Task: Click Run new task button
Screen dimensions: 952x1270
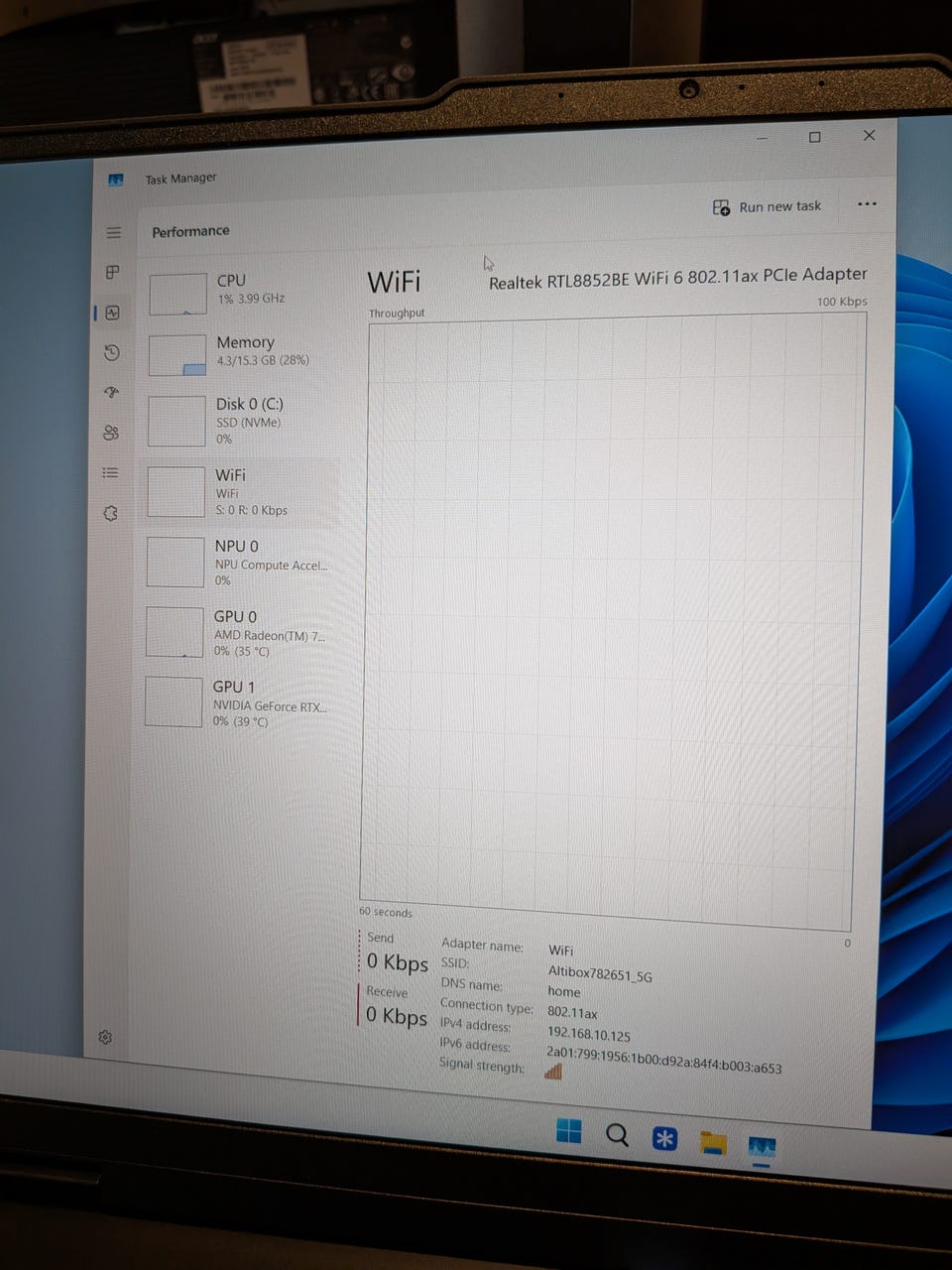Action: coord(767,206)
